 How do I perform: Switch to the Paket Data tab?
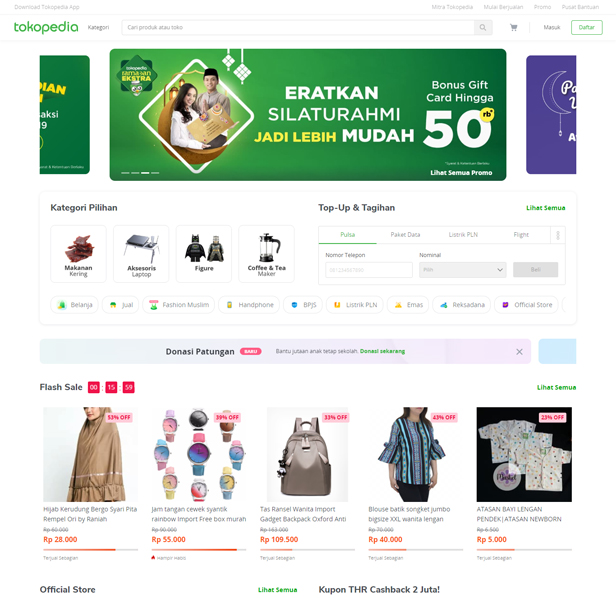(x=405, y=235)
